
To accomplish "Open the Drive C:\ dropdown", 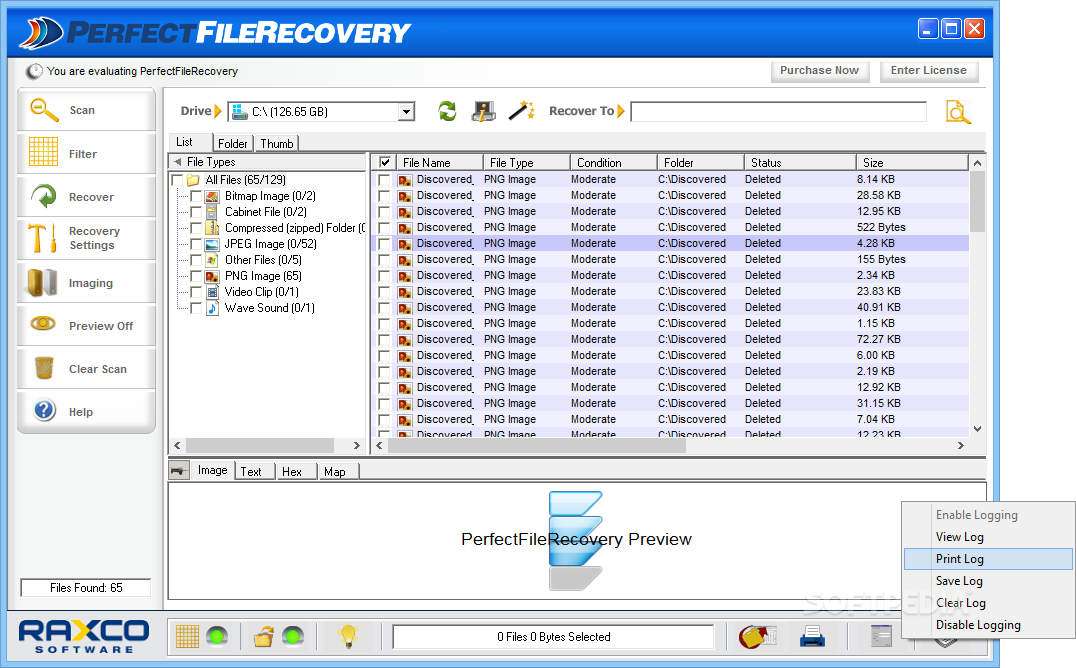I will (x=407, y=111).
